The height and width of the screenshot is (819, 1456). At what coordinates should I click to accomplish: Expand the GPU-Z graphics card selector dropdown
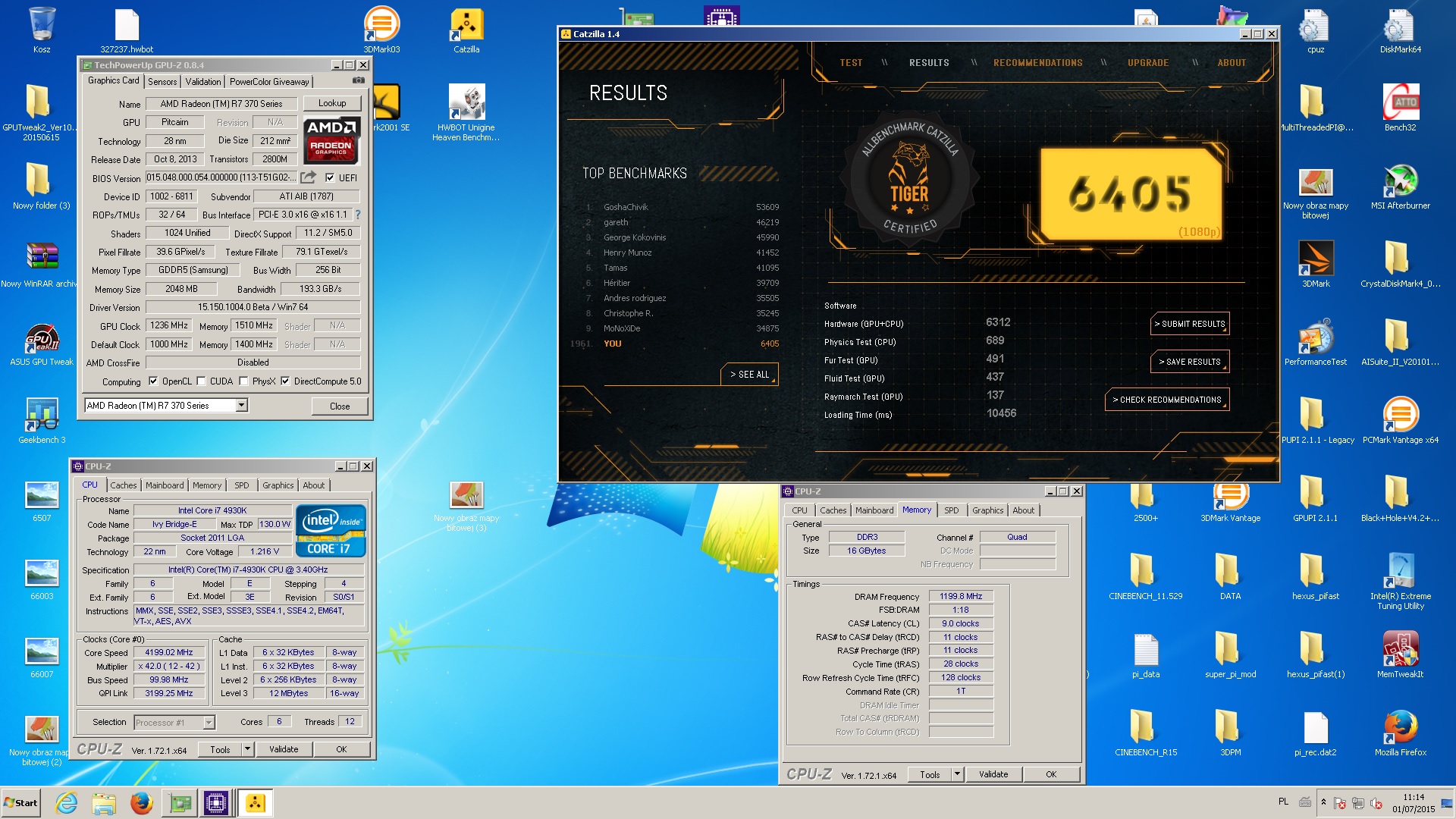241,406
